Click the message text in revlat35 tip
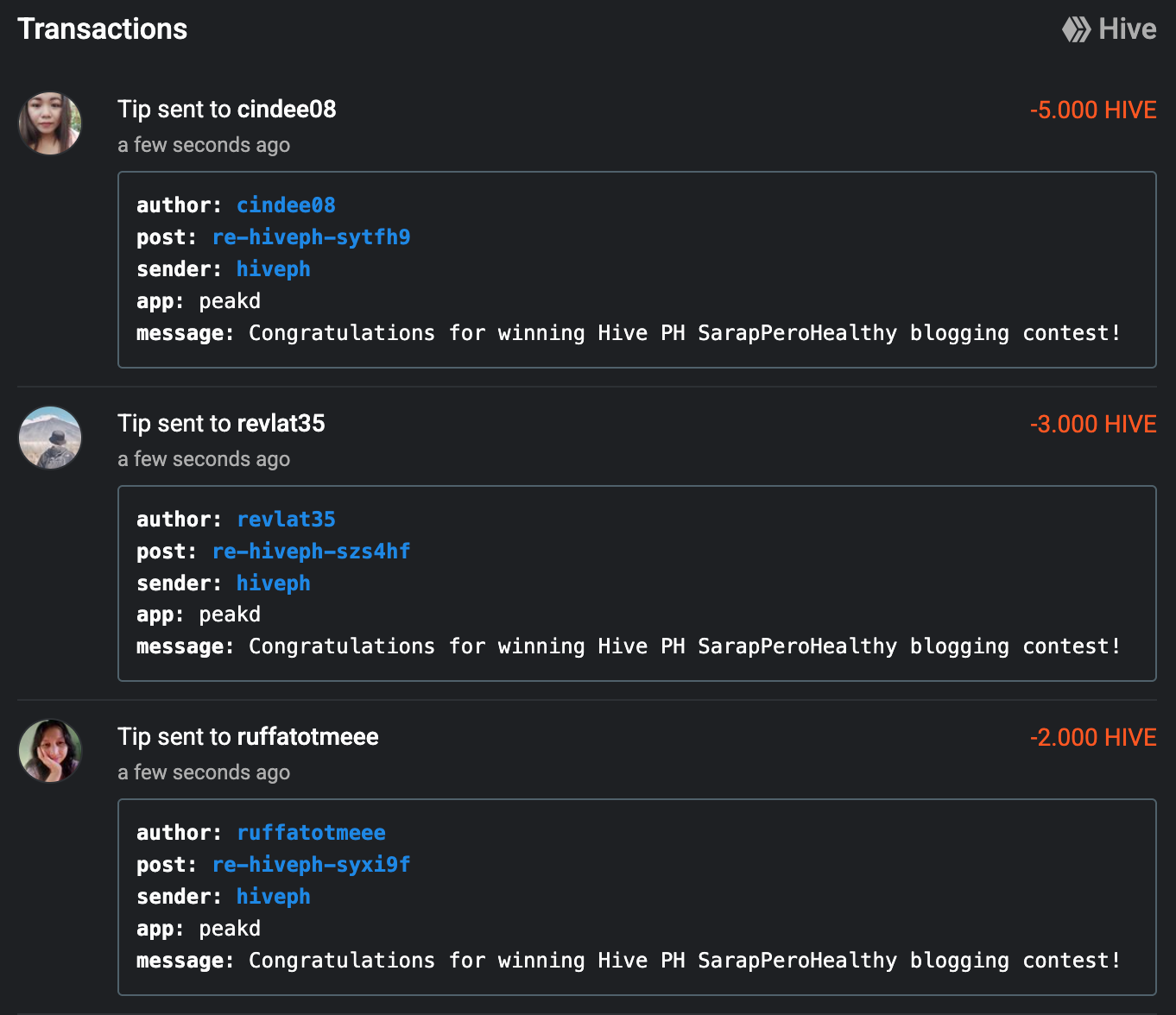Viewport: 1176px width, 1015px height. pos(685,646)
